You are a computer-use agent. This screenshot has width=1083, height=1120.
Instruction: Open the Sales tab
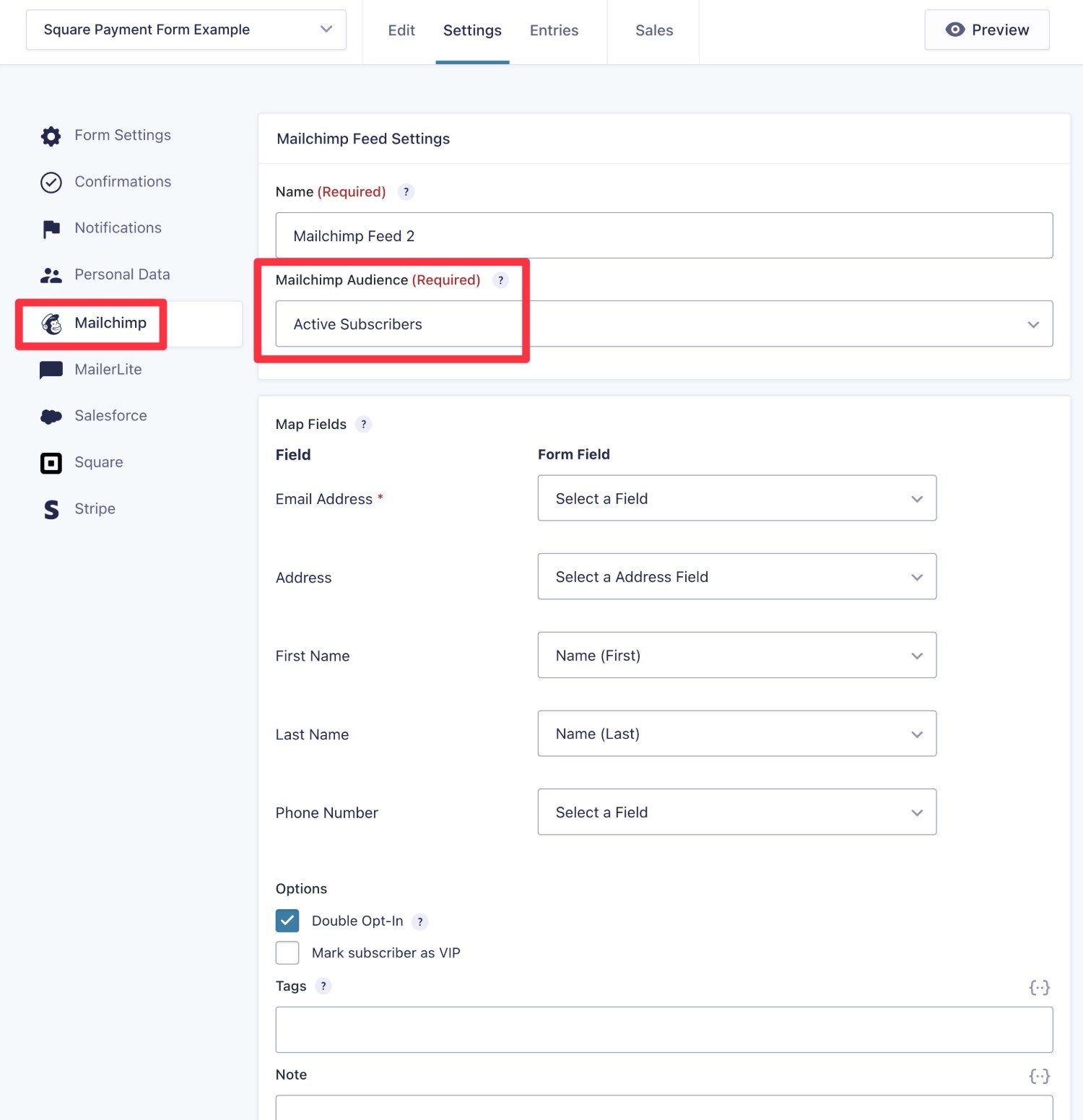pos(654,30)
